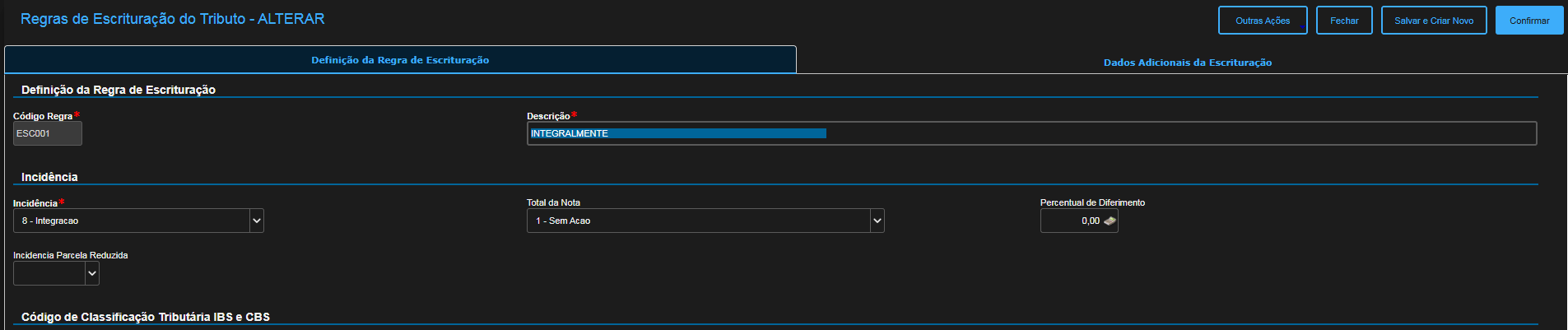Viewport: 1568px width, 330px height.
Task: Click the '8 - Integracao' selected value
Action: [132, 221]
